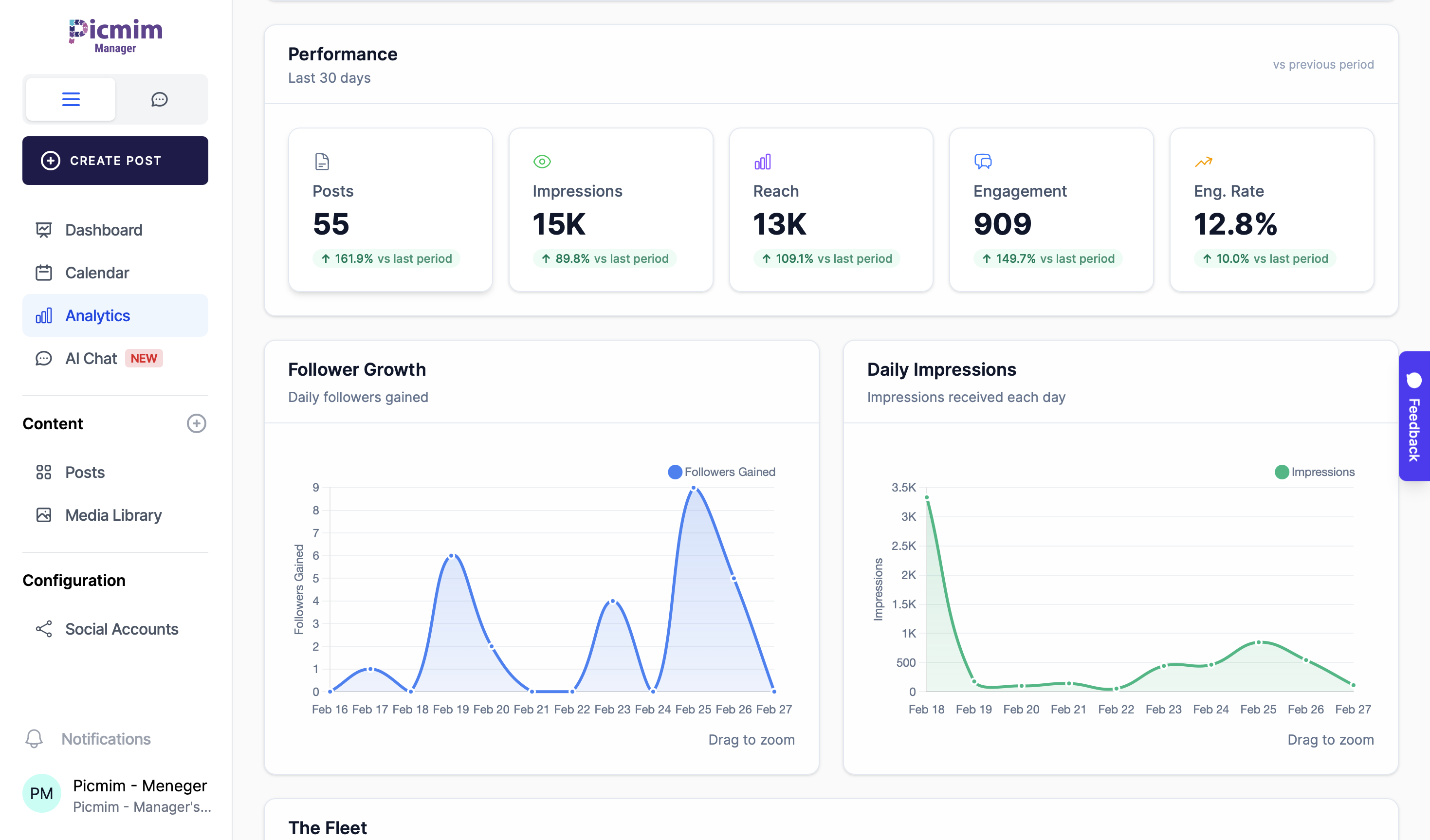Screen dimensions: 1430x840
Task: Toggle the sidebar with the hamburger icon
Action: tap(71, 99)
